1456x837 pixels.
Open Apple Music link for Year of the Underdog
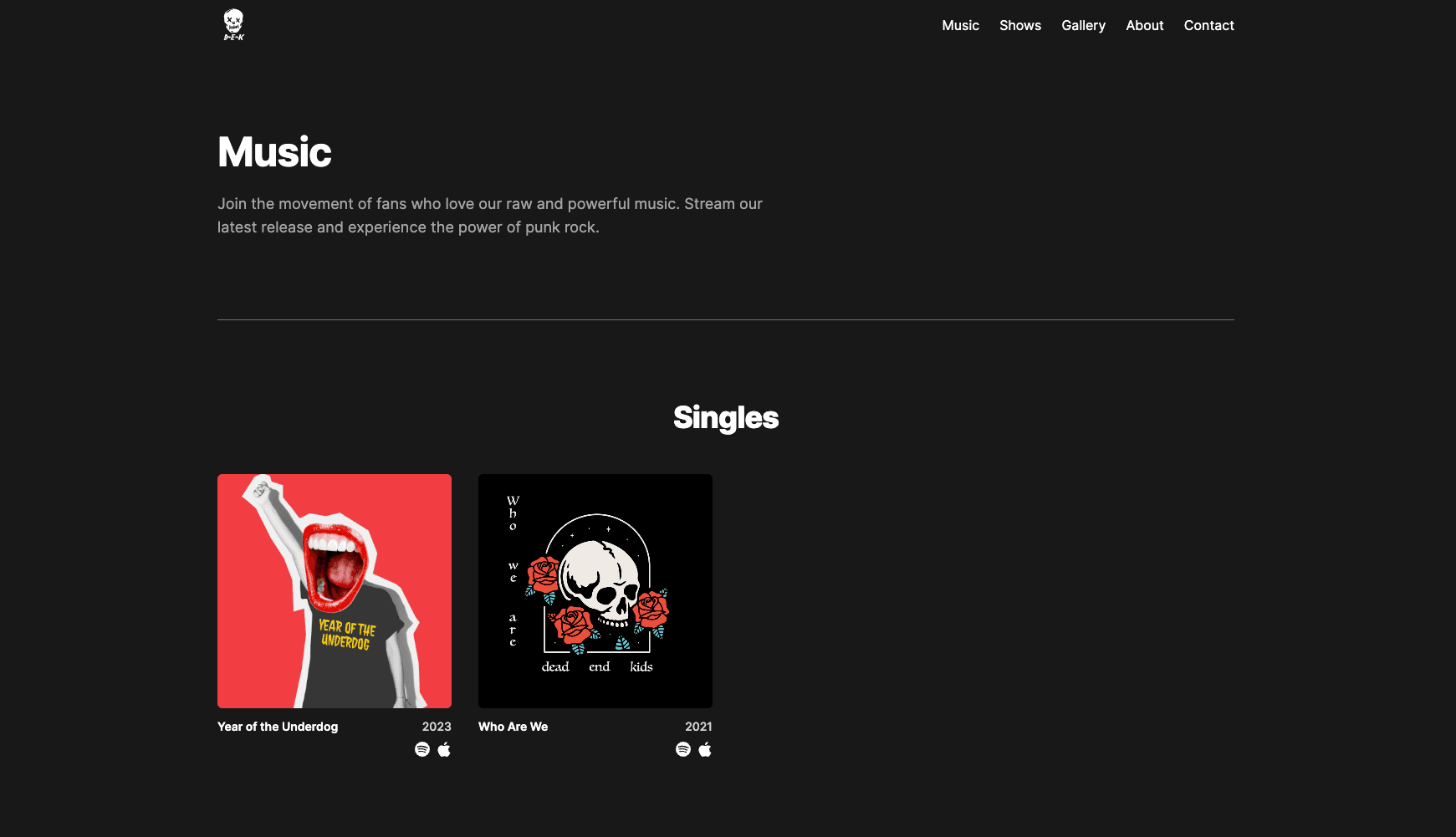point(444,749)
